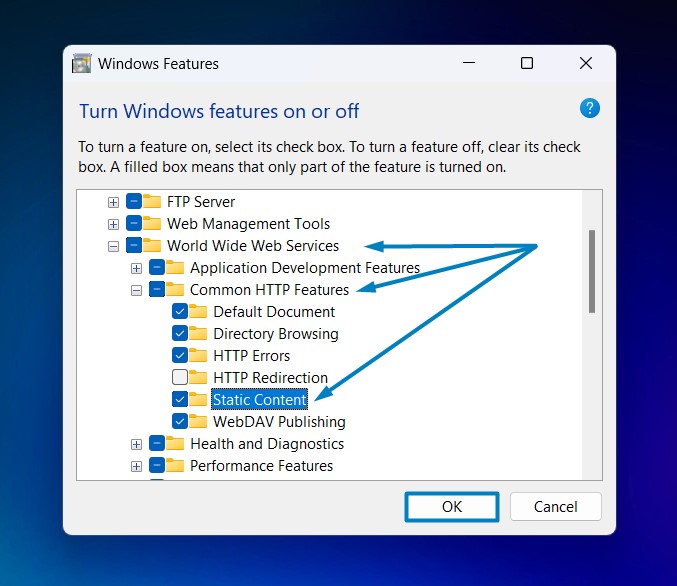Select the Performance Features label
The height and width of the screenshot is (586, 677).
tap(261, 466)
